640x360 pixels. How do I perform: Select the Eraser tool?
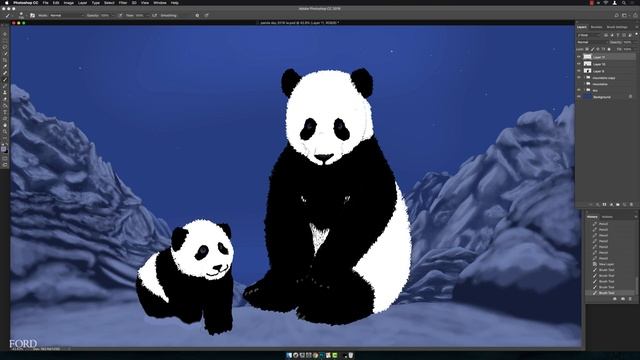pyautogui.click(x=5, y=99)
